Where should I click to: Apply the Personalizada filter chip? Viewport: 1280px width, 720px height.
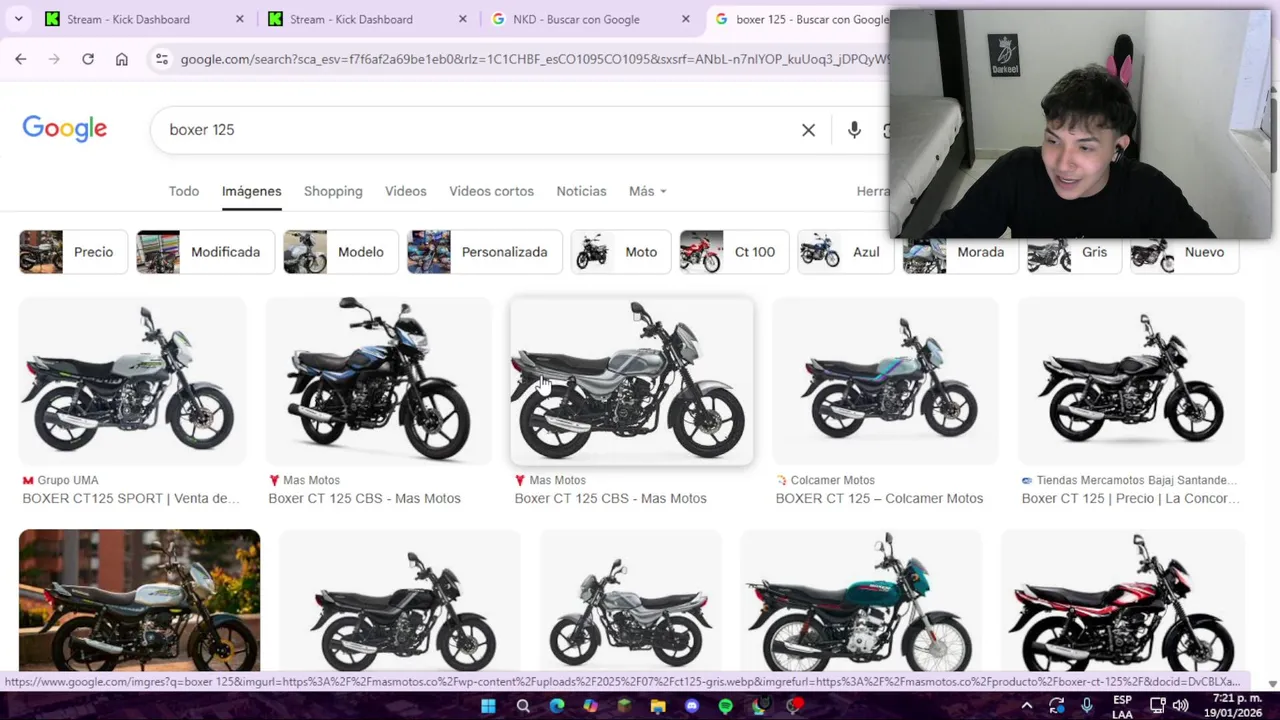[x=485, y=252]
